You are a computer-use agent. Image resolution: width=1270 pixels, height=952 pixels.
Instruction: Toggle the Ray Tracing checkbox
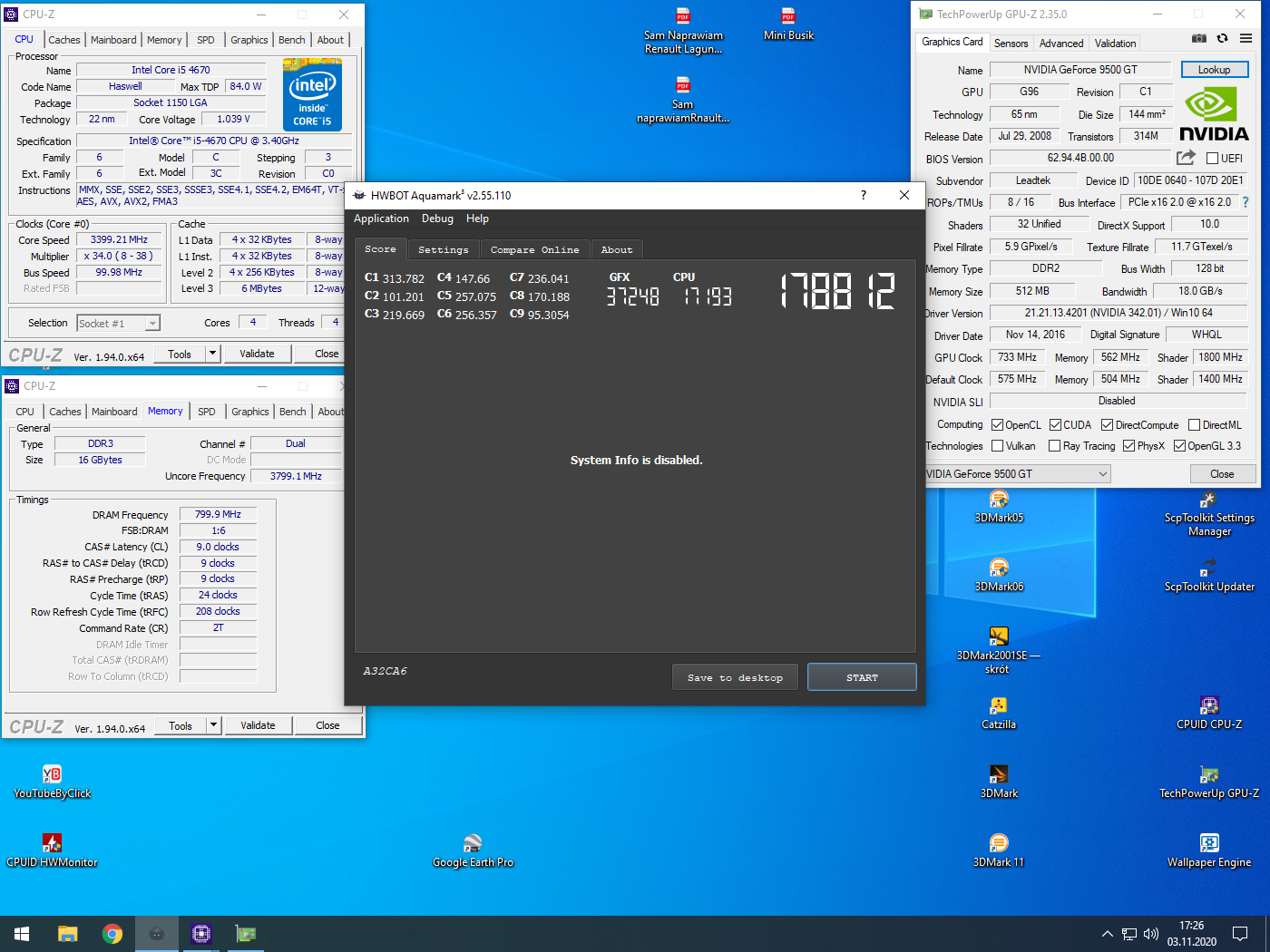(x=1054, y=446)
